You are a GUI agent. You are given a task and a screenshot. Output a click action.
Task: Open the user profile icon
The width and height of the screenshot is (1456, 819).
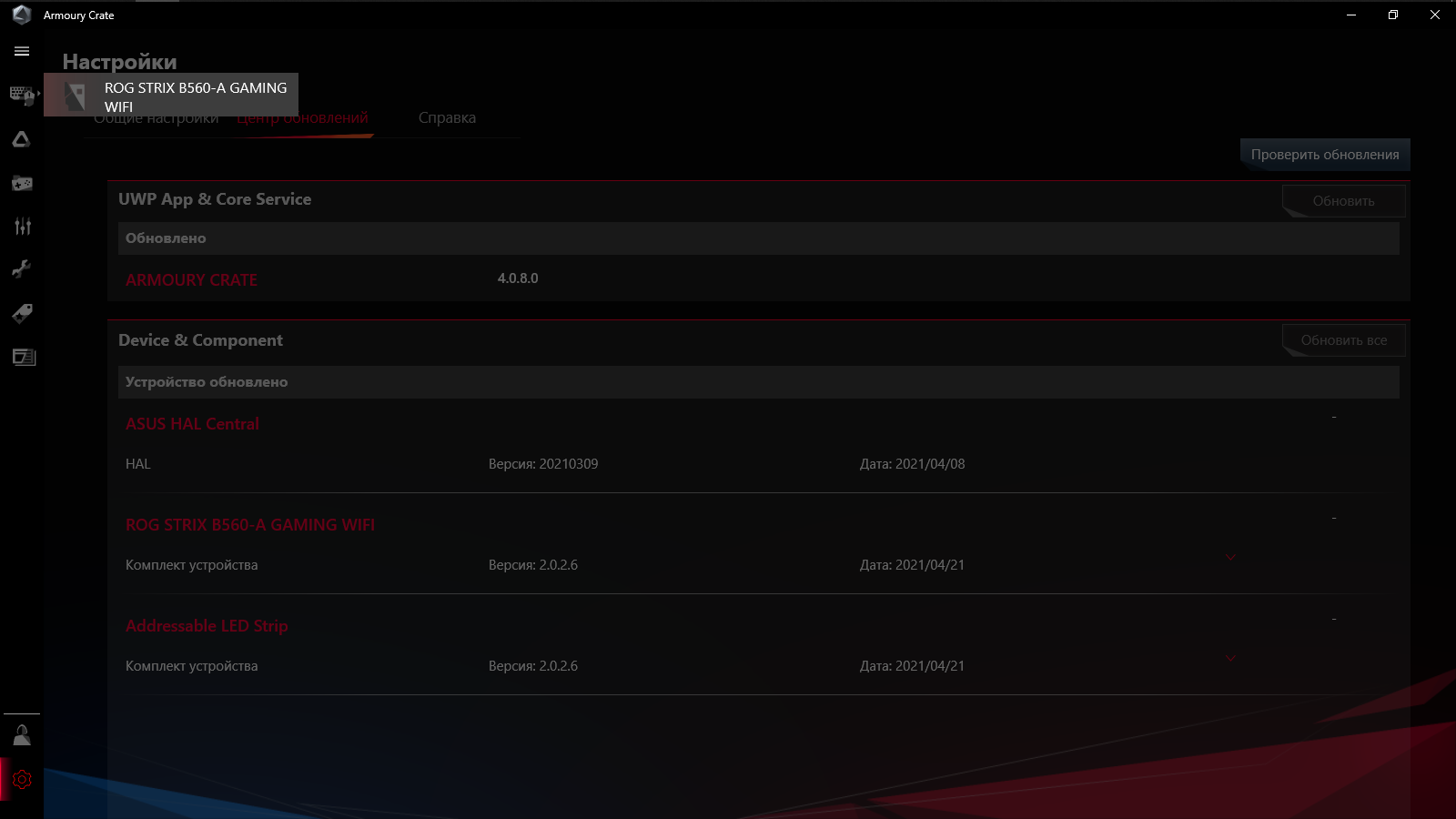point(22,735)
